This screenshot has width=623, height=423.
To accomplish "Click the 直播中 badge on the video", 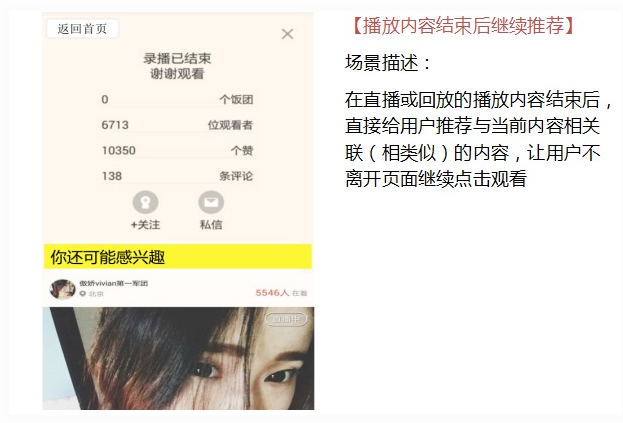I will pos(286,319).
